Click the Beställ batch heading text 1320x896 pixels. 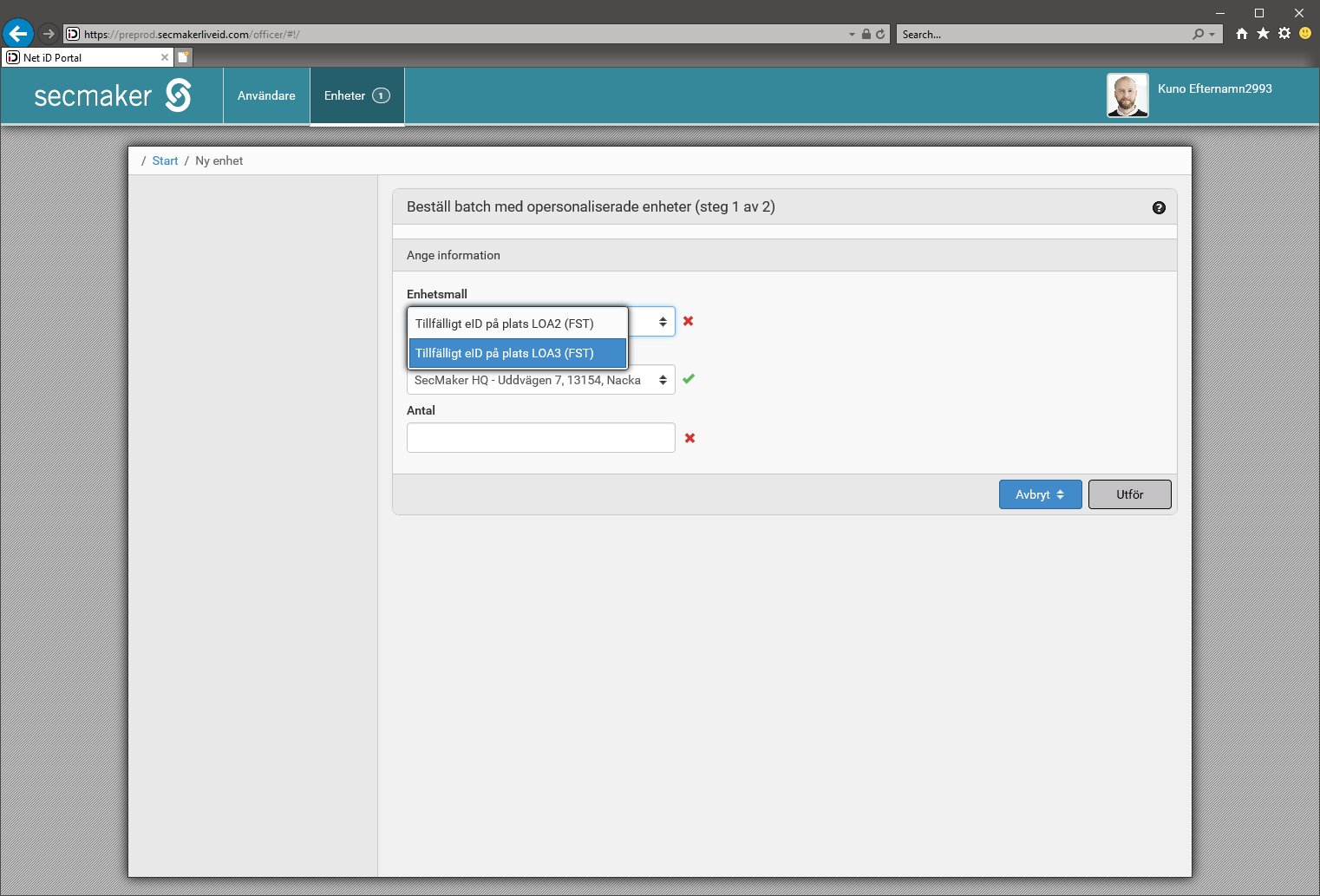click(x=591, y=206)
